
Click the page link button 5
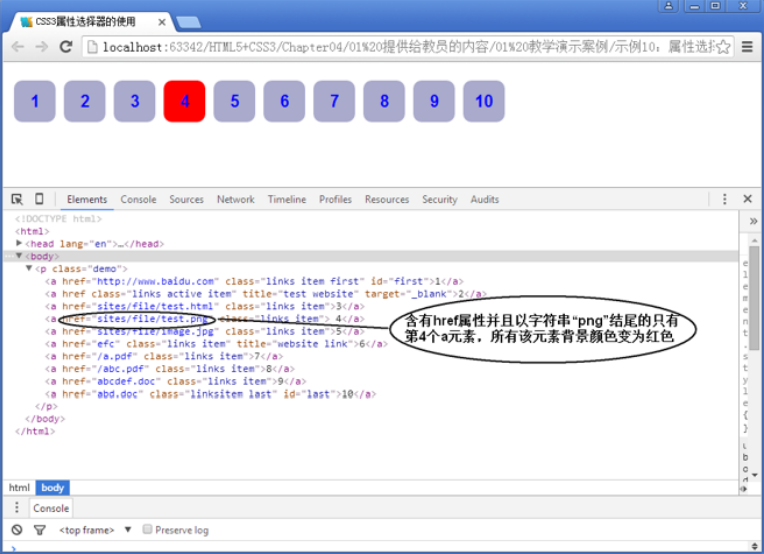pyautogui.click(x=234, y=101)
